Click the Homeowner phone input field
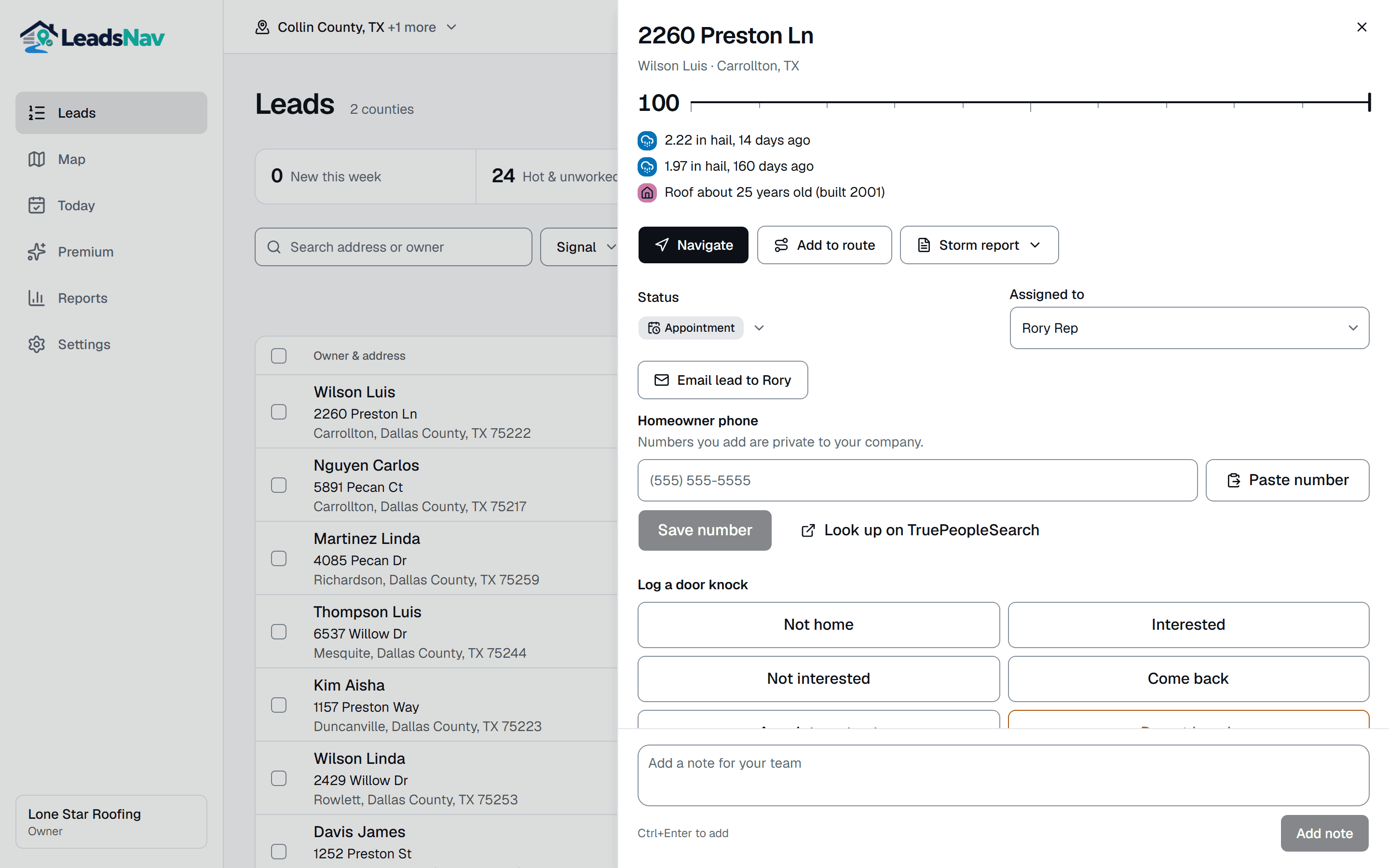This screenshot has width=1389, height=868. click(x=917, y=480)
